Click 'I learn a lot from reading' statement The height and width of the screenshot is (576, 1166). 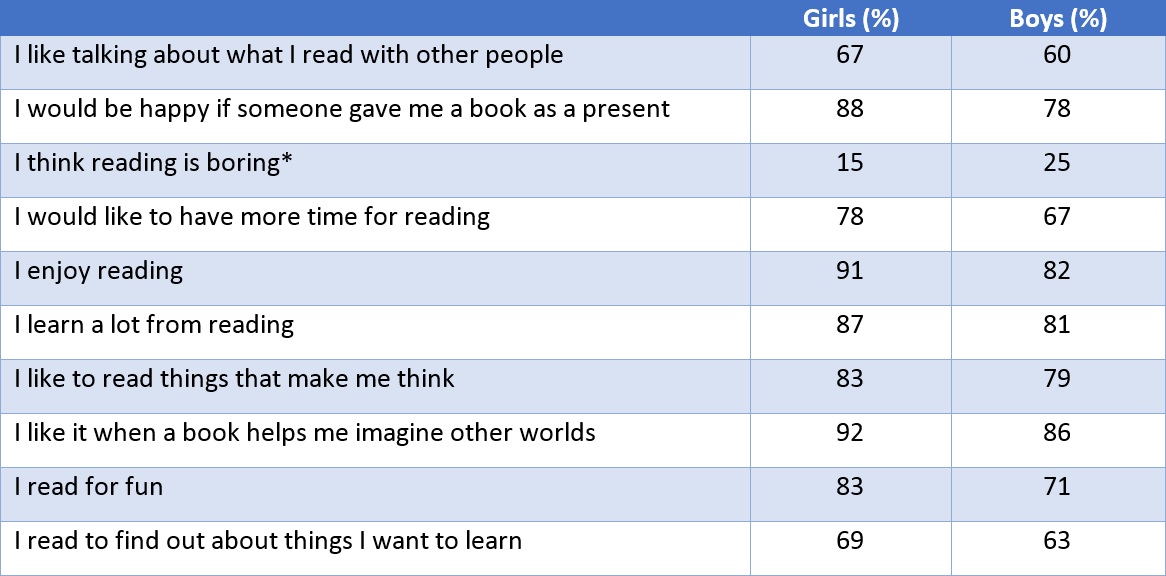pos(154,325)
